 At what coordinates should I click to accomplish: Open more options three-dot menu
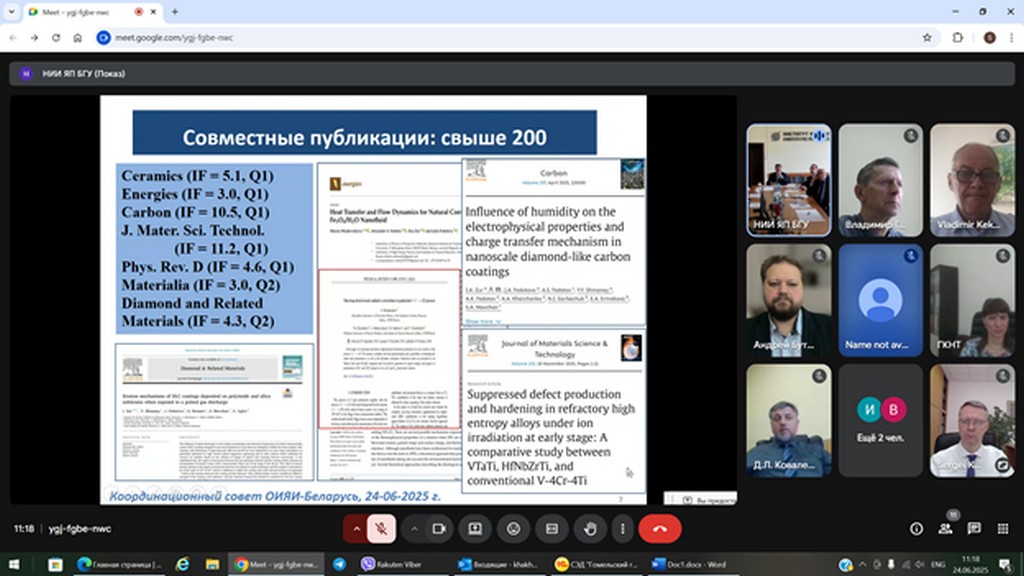tap(622, 528)
